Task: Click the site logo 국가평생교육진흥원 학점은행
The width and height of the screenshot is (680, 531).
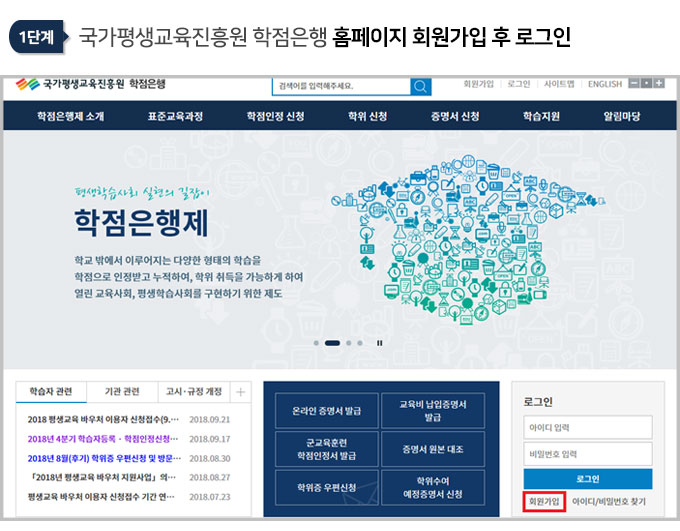Action: 91,84
